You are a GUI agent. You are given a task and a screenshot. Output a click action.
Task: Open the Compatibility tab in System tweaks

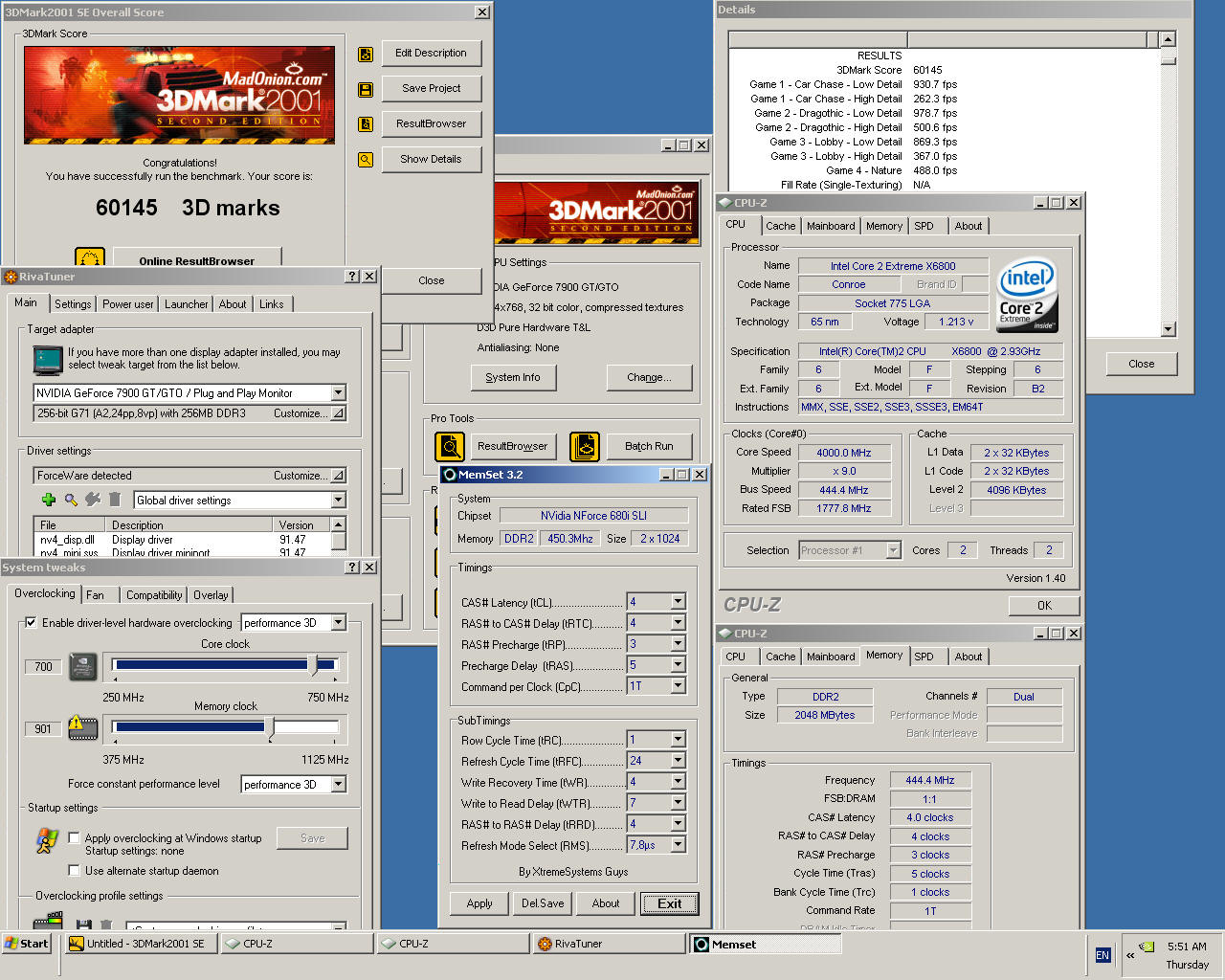pyautogui.click(x=154, y=595)
